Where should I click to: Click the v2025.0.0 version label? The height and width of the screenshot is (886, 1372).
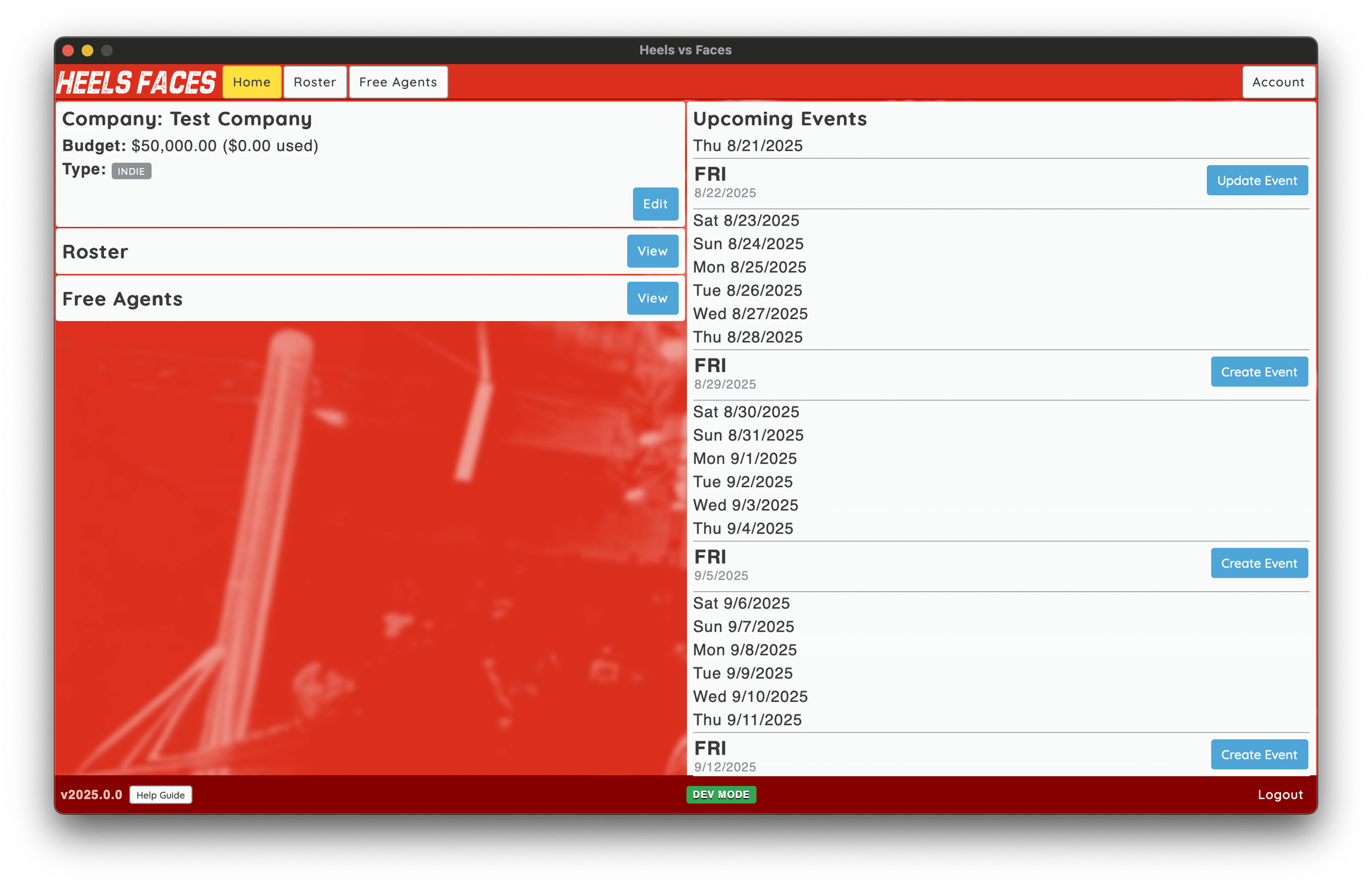pos(91,795)
